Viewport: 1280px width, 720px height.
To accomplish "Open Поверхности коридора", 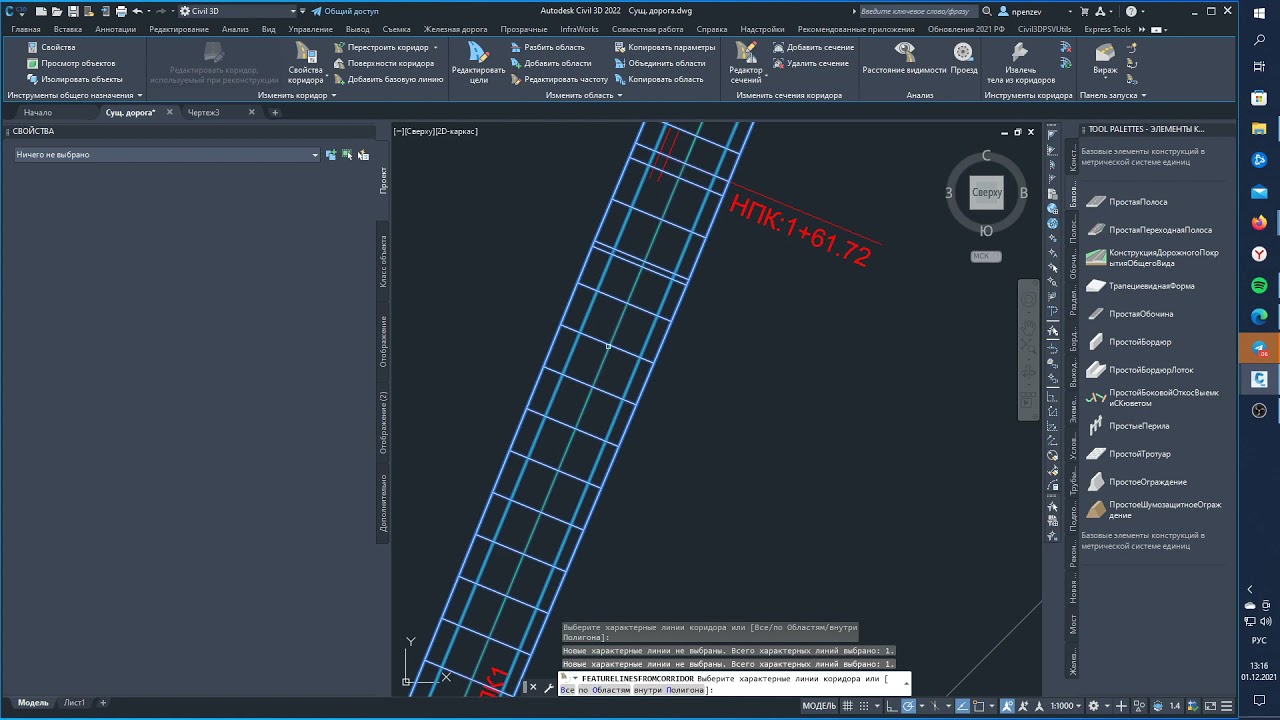I will click(384, 63).
